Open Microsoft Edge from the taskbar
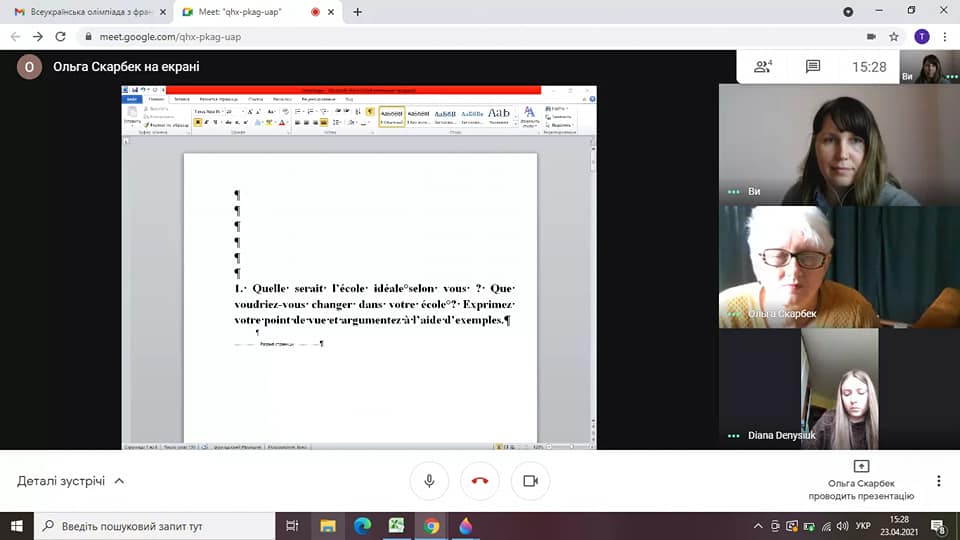Image resolution: width=960 pixels, height=540 pixels. tap(362, 525)
